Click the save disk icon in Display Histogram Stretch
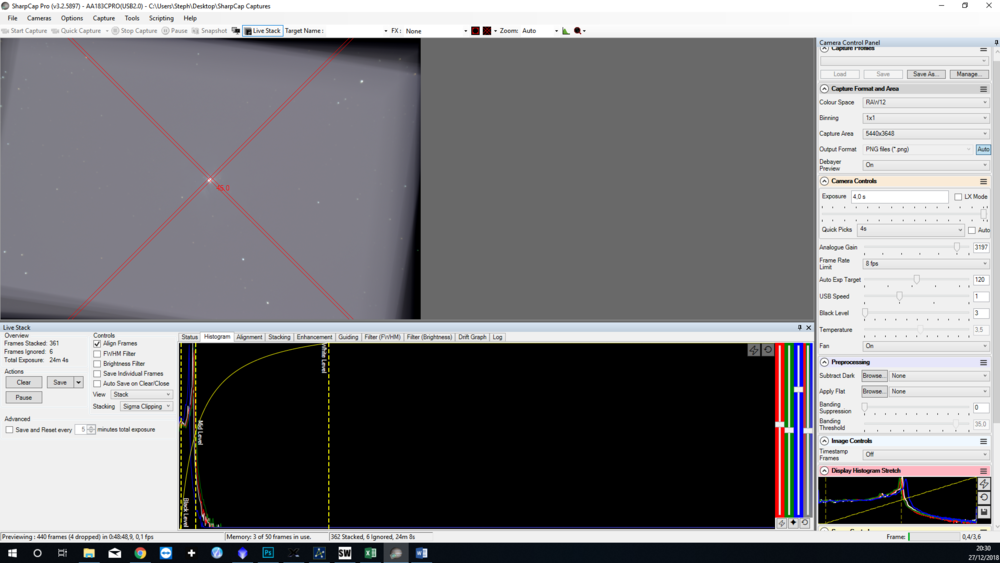The width and height of the screenshot is (1000, 563). [983, 512]
